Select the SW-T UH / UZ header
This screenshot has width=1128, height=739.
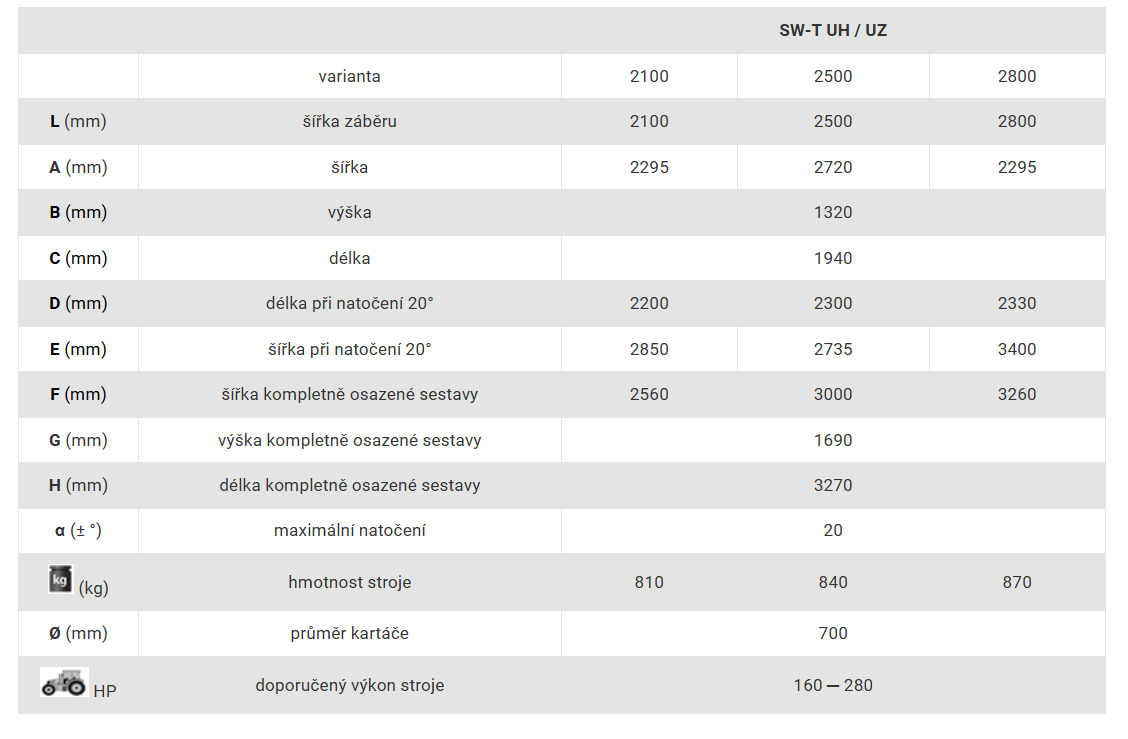tap(833, 30)
